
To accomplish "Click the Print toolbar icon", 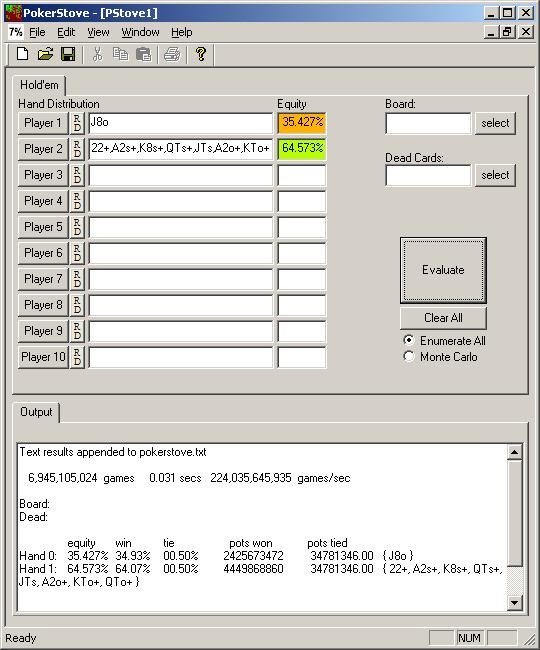I will click(x=172, y=54).
